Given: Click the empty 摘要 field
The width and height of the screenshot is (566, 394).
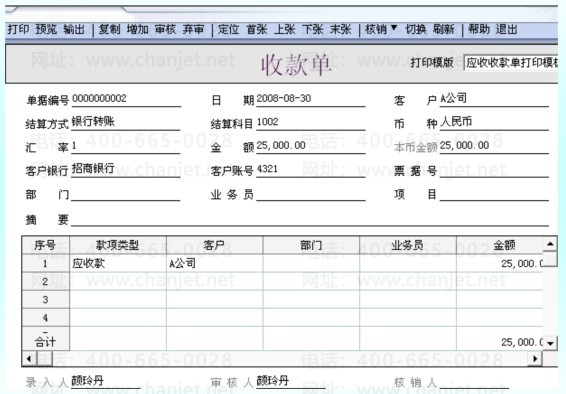Looking at the screenshot, I should 310,219.
